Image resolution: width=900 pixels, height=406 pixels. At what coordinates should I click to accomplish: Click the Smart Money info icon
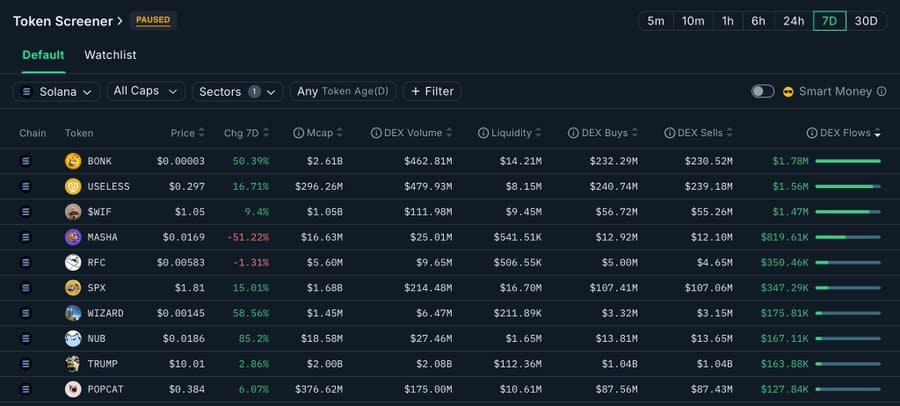tap(881, 91)
